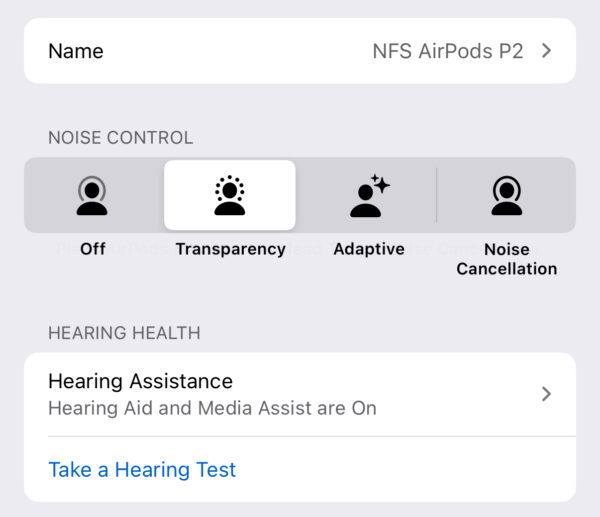The height and width of the screenshot is (517, 600).
Task: Click the Hearing Aid and Media Assist subtitle
Action: pos(212,408)
